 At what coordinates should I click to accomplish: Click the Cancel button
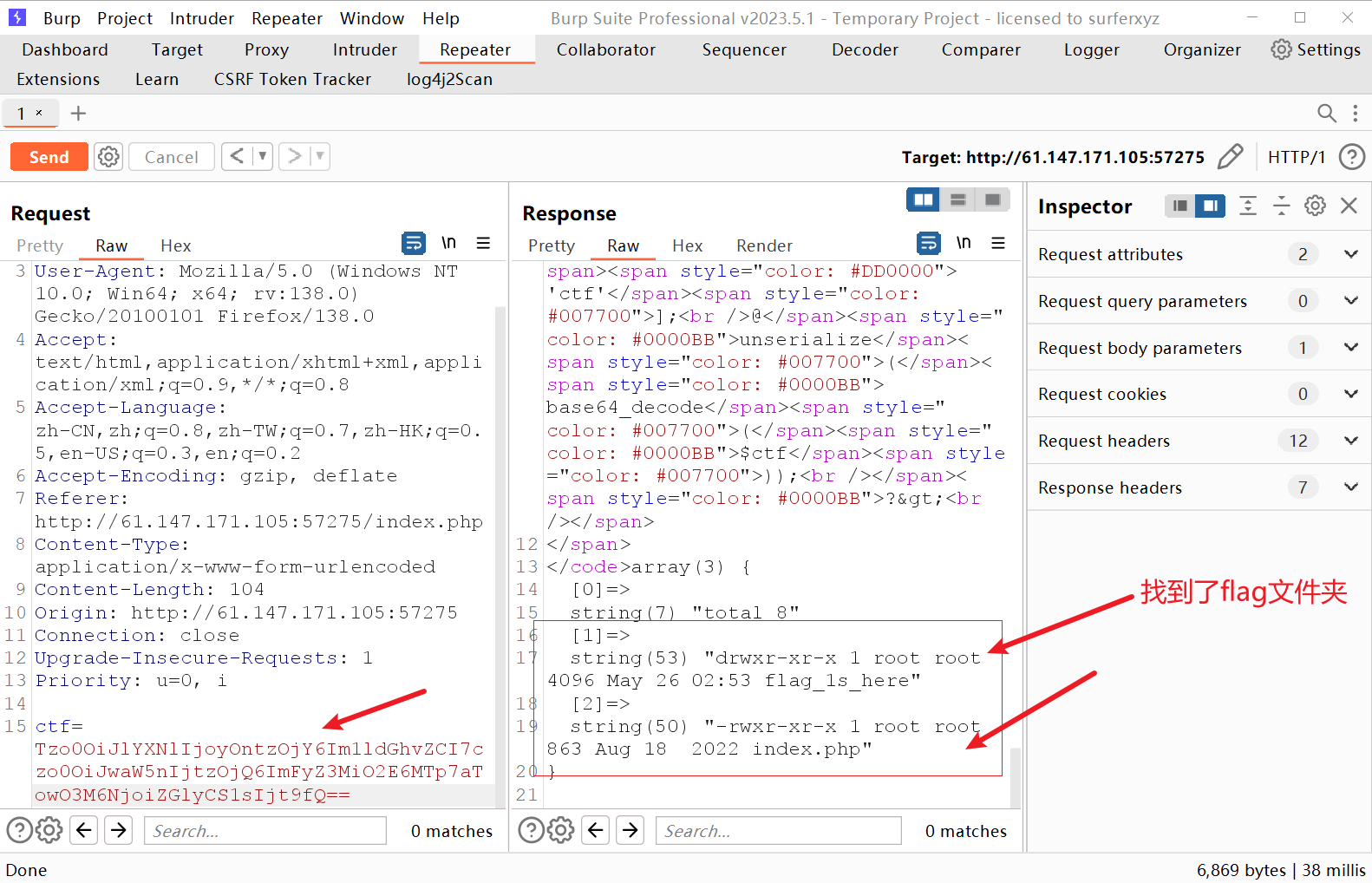pyautogui.click(x=171, y=157)
